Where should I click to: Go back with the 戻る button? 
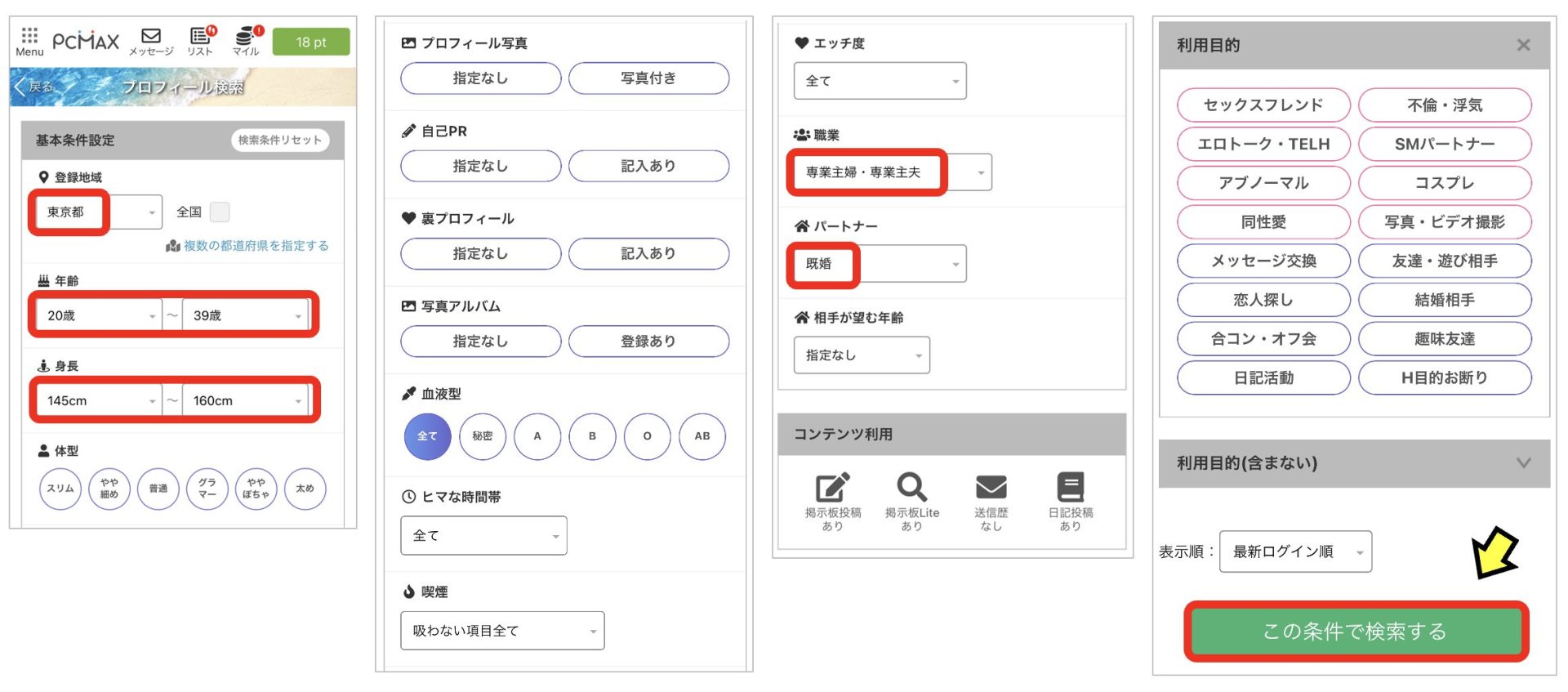34,87
